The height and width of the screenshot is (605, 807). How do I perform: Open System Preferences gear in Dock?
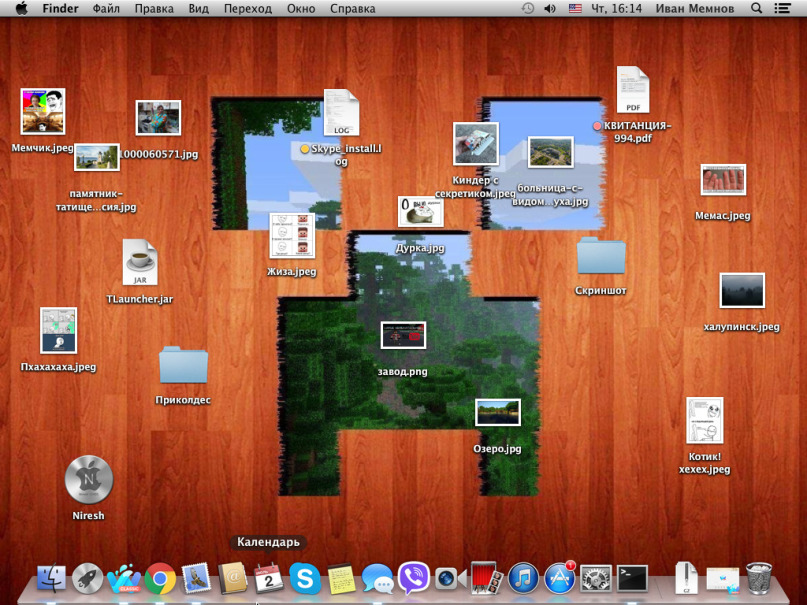pyautogui.click(x=595, y=578)
